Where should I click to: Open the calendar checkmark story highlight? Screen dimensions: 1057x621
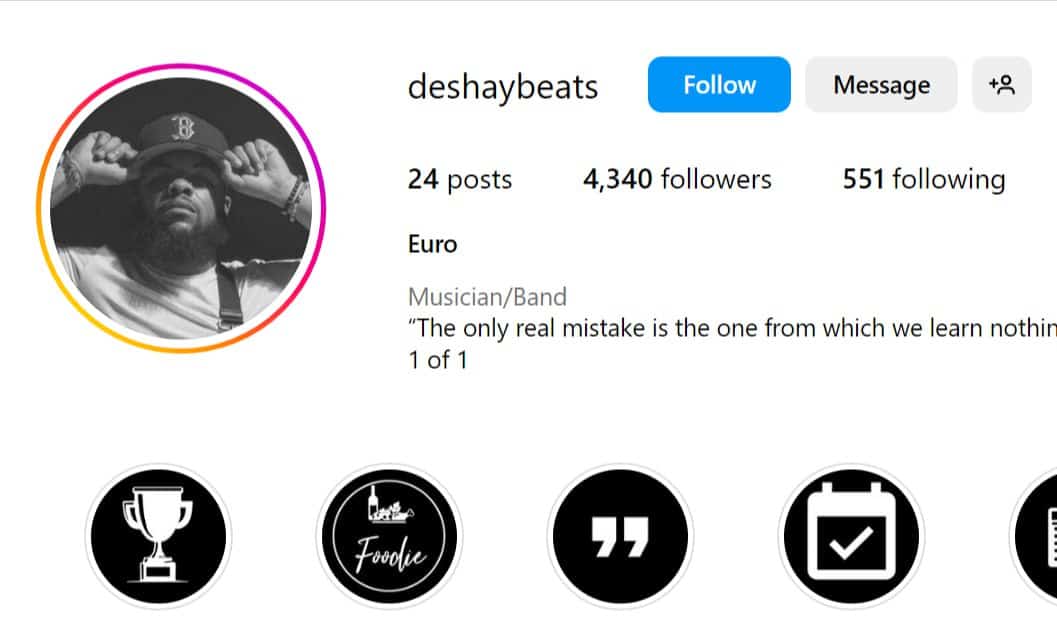tap(851, 536)
